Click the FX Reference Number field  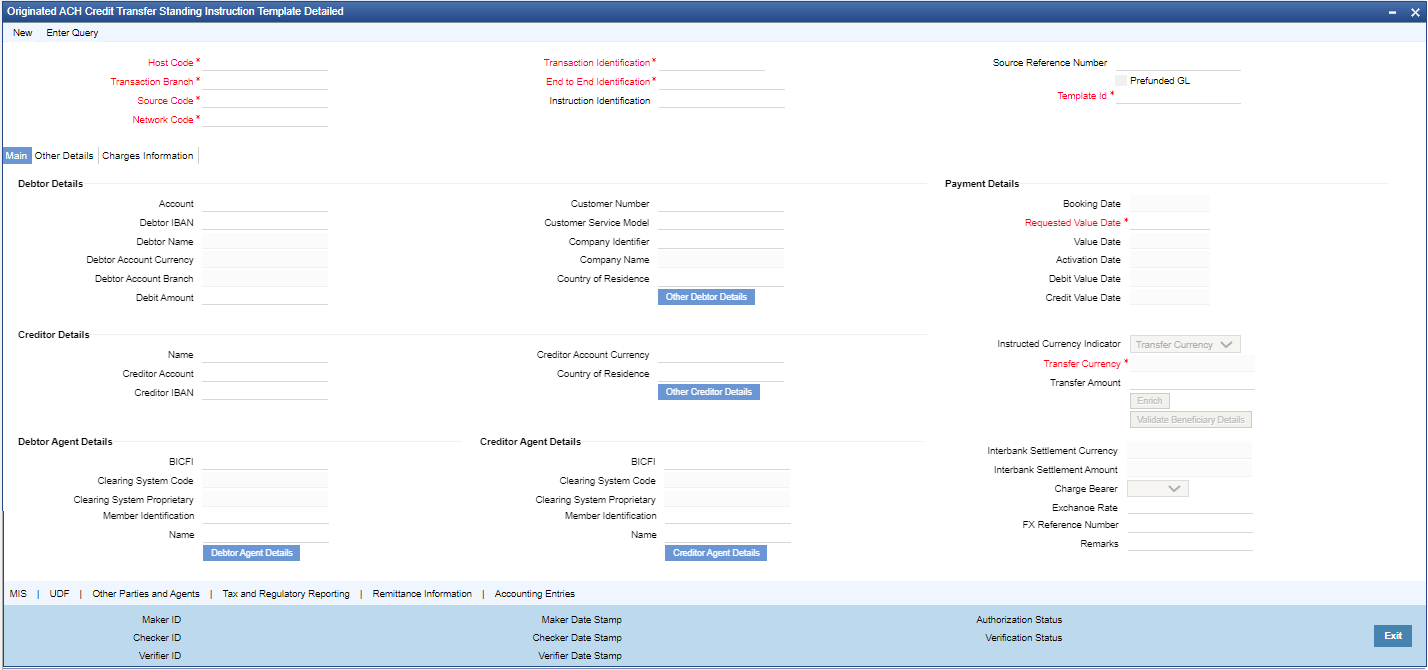[x=1190, y=525]
